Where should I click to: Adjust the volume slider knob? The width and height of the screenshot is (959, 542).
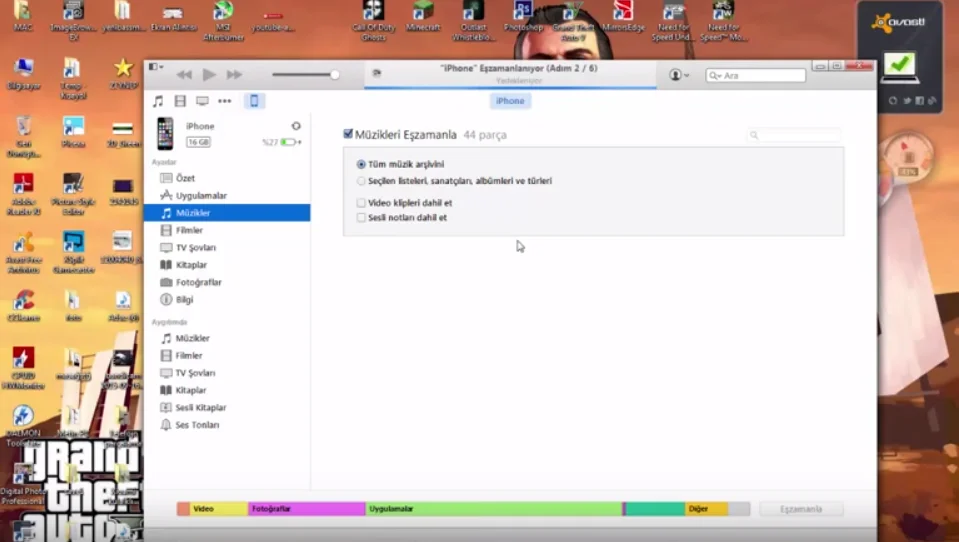coord(335,75)
